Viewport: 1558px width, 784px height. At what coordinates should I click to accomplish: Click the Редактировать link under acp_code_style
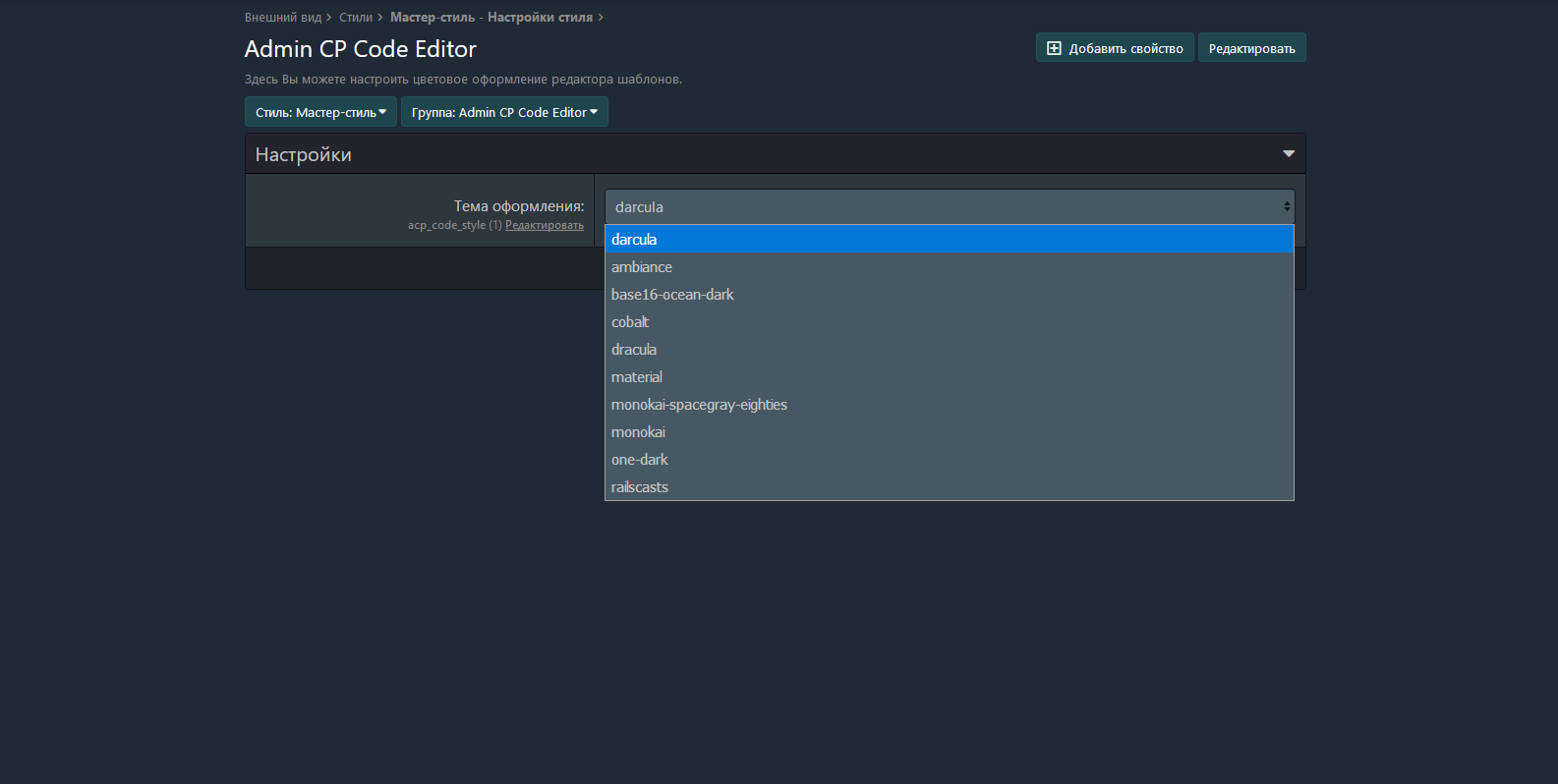[544, 226]
